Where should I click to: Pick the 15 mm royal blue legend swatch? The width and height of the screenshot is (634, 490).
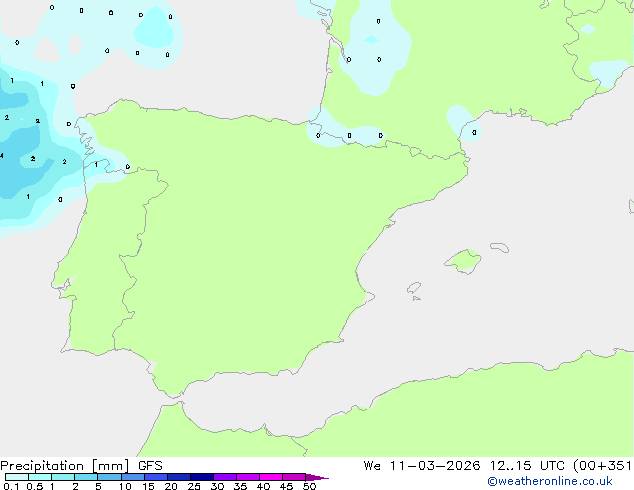pyautogui.click(x=156, y=477)
